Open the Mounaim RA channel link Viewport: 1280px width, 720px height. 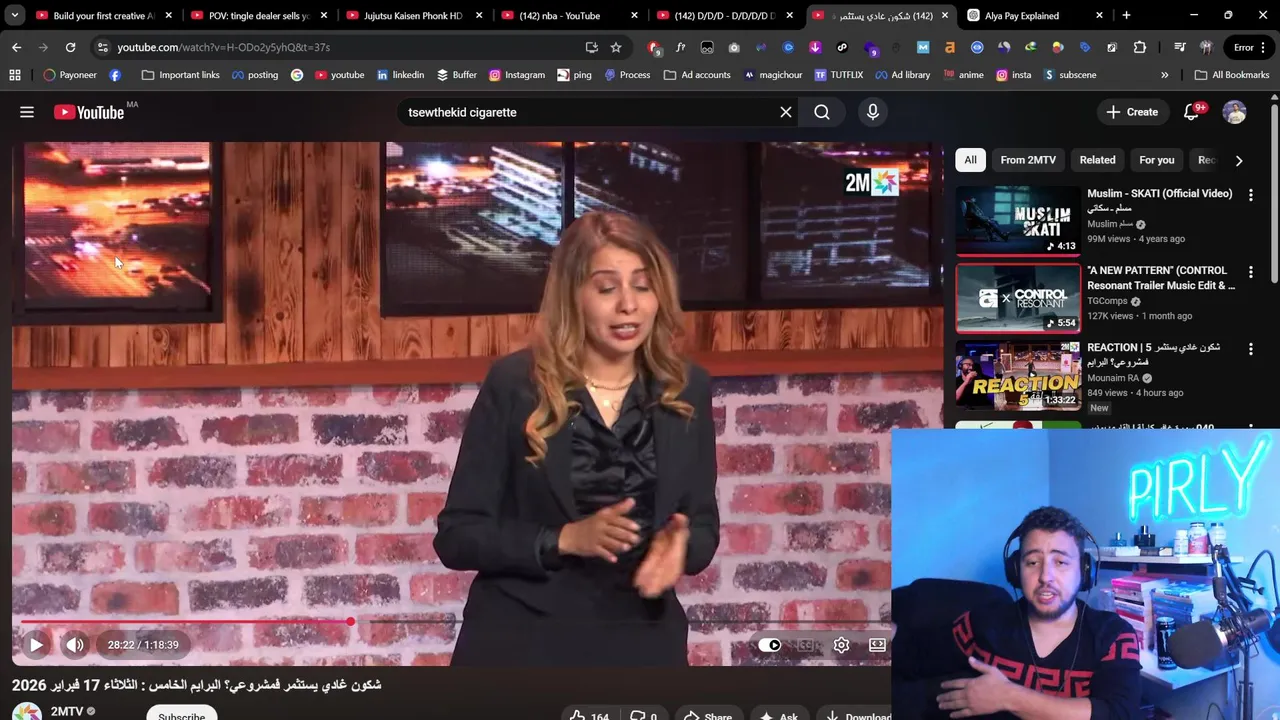point(1113,378)
